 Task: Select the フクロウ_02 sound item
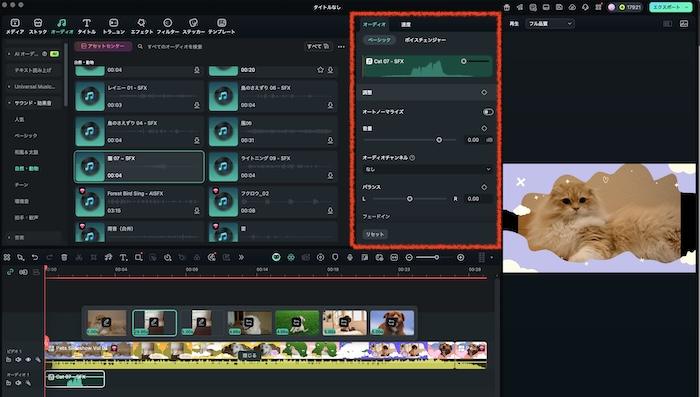click(x=273, y=202)
